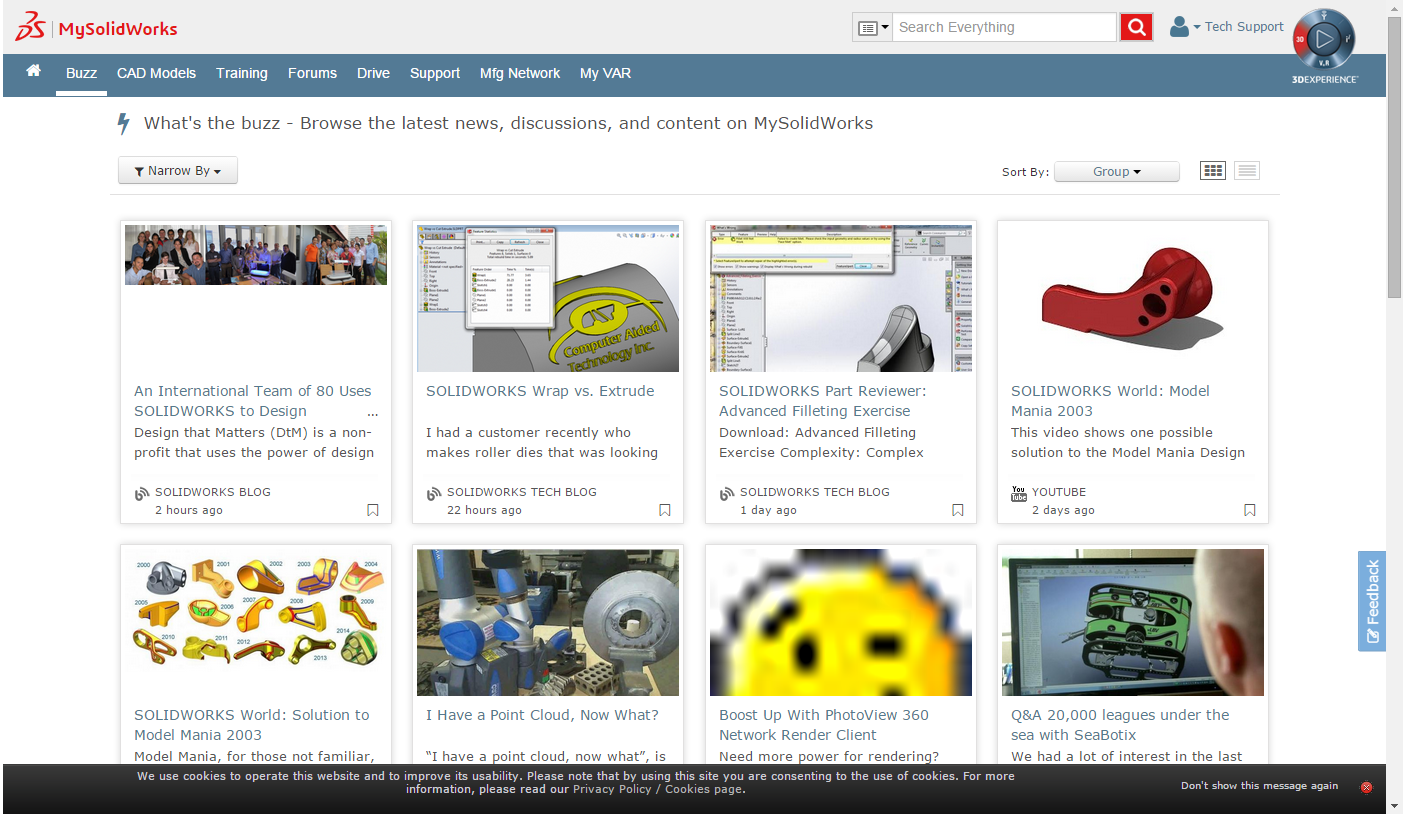1407x814 pixels.
Task: Bookmark the Wrap vs. Extrude article
Action: [x=665, y=510]
